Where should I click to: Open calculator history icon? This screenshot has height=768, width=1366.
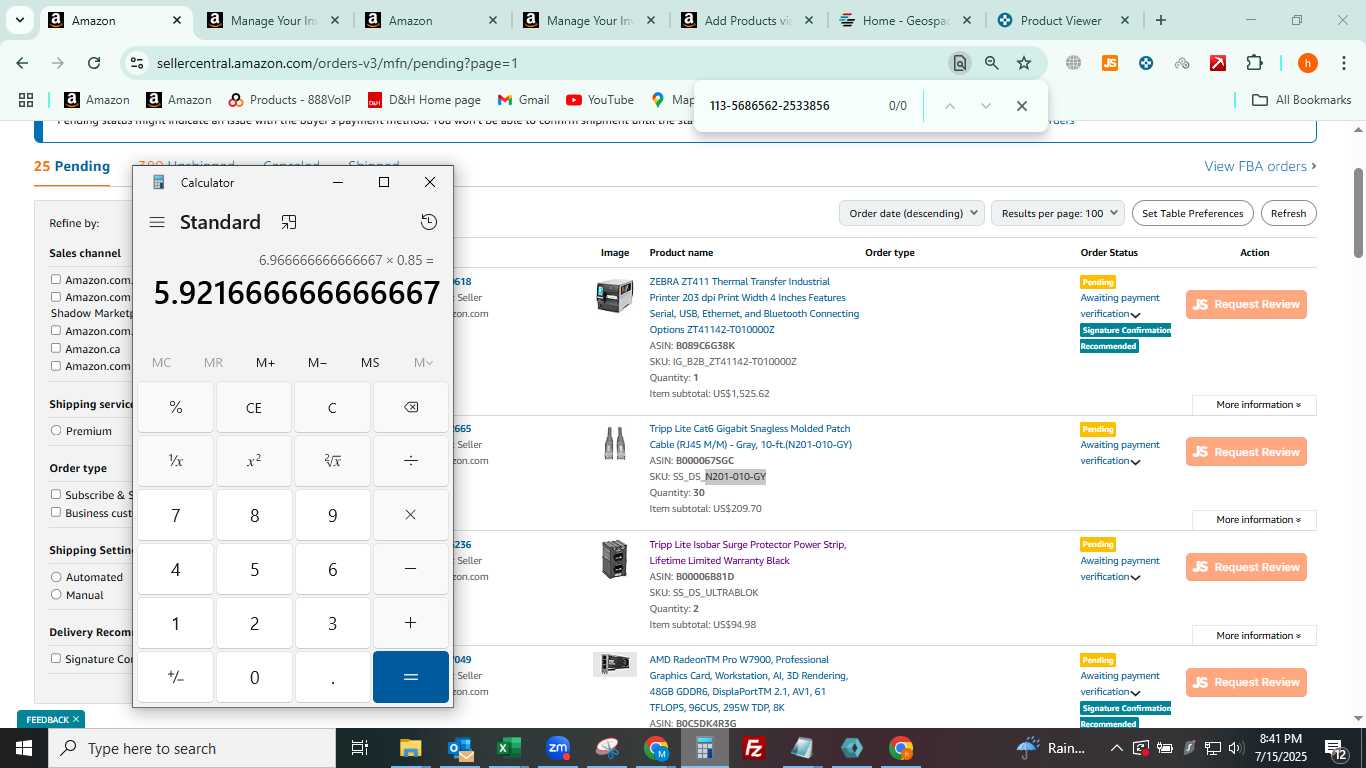(x=429, y=222)
